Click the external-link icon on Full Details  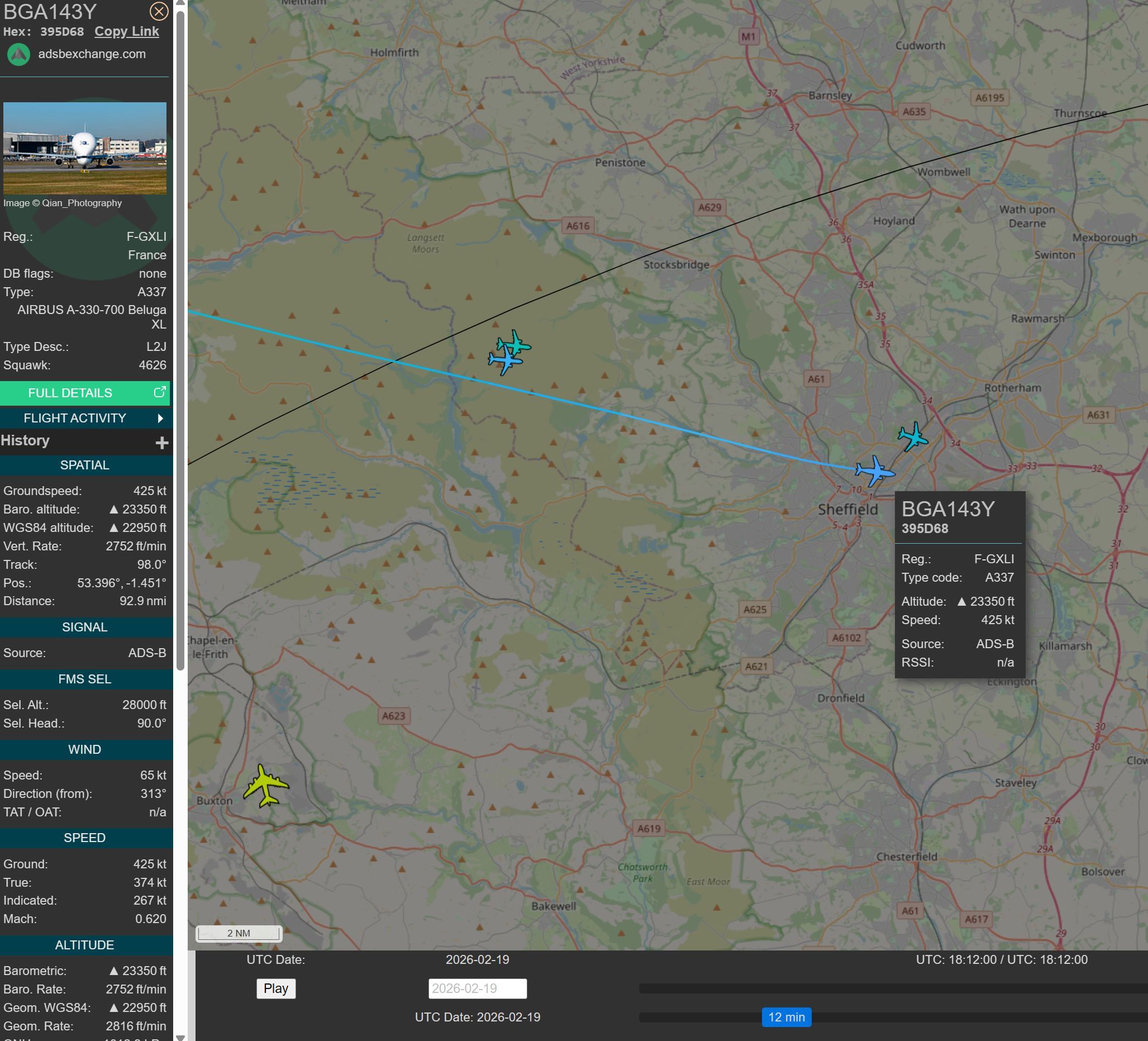click(x=159, y=392)
